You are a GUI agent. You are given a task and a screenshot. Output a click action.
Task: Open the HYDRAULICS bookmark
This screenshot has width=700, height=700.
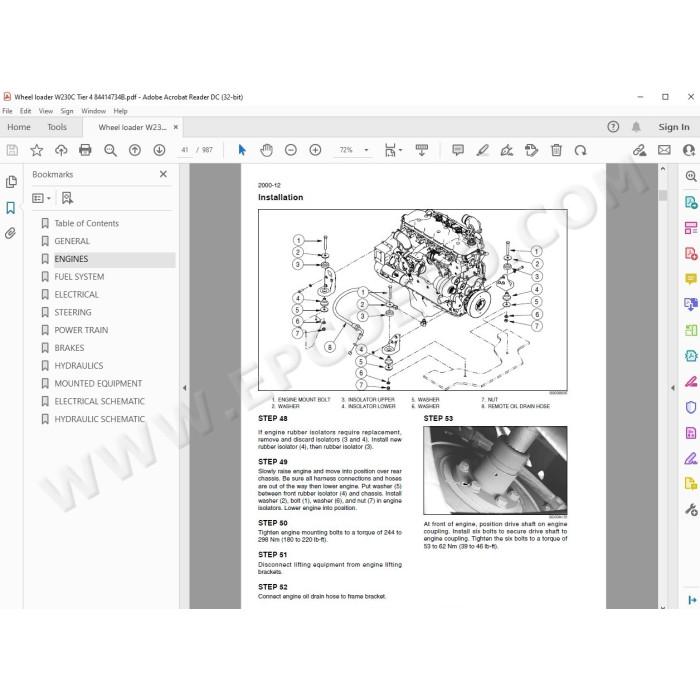(x=79, y=366)
